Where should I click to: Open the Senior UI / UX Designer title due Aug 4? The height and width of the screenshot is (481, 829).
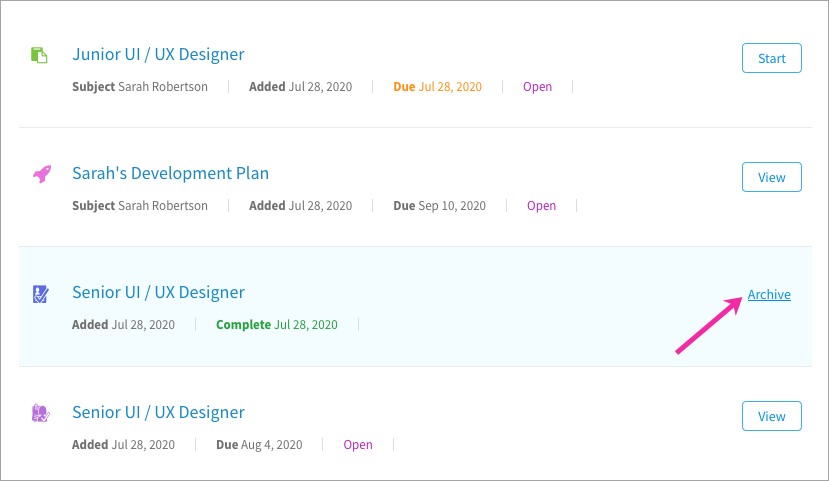158,412
